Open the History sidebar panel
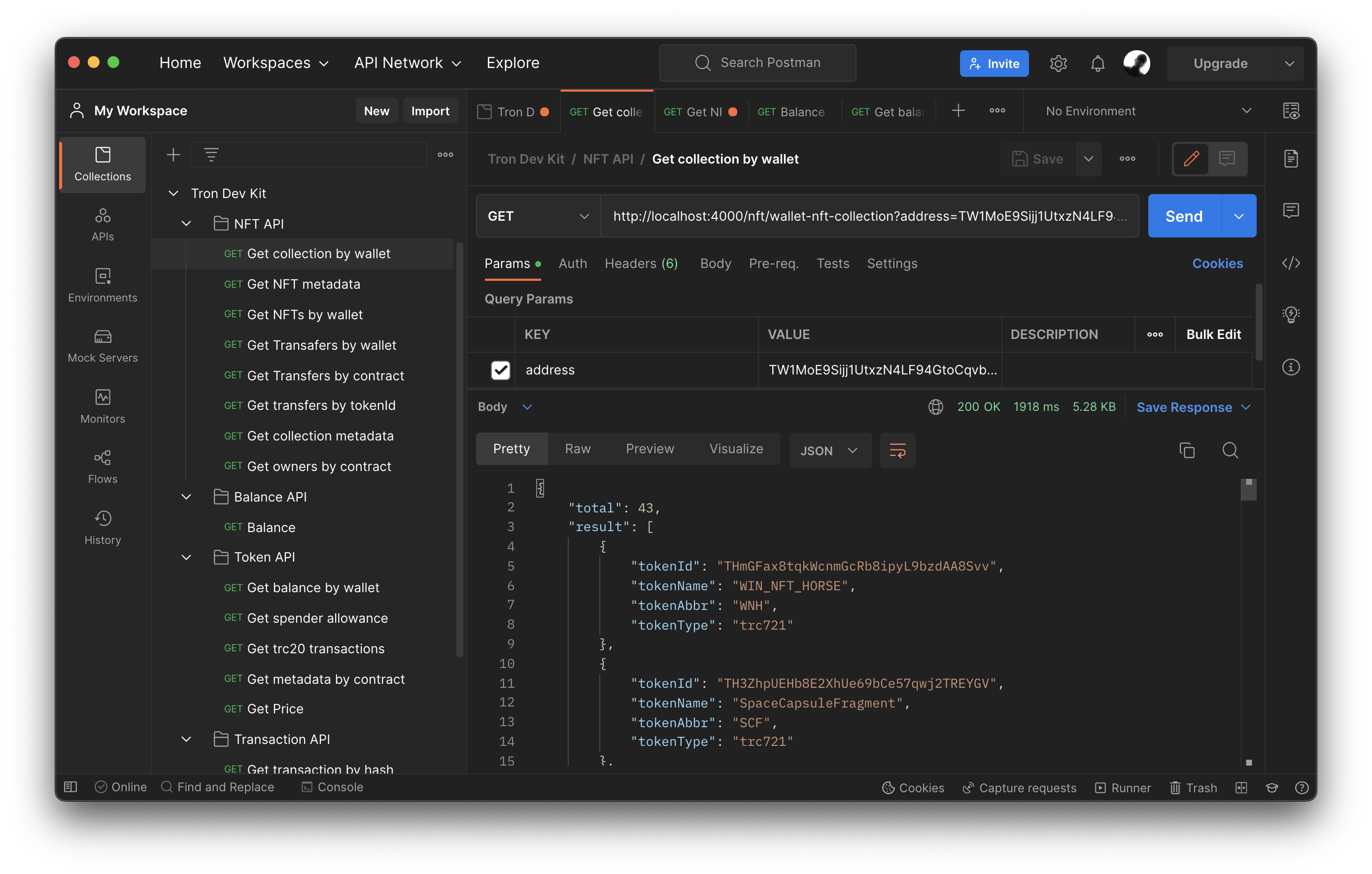 pos(103,528)
